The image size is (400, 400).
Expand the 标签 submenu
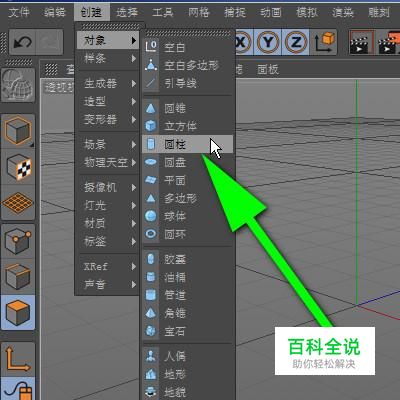pyautogui.click(x=108, y=241)
